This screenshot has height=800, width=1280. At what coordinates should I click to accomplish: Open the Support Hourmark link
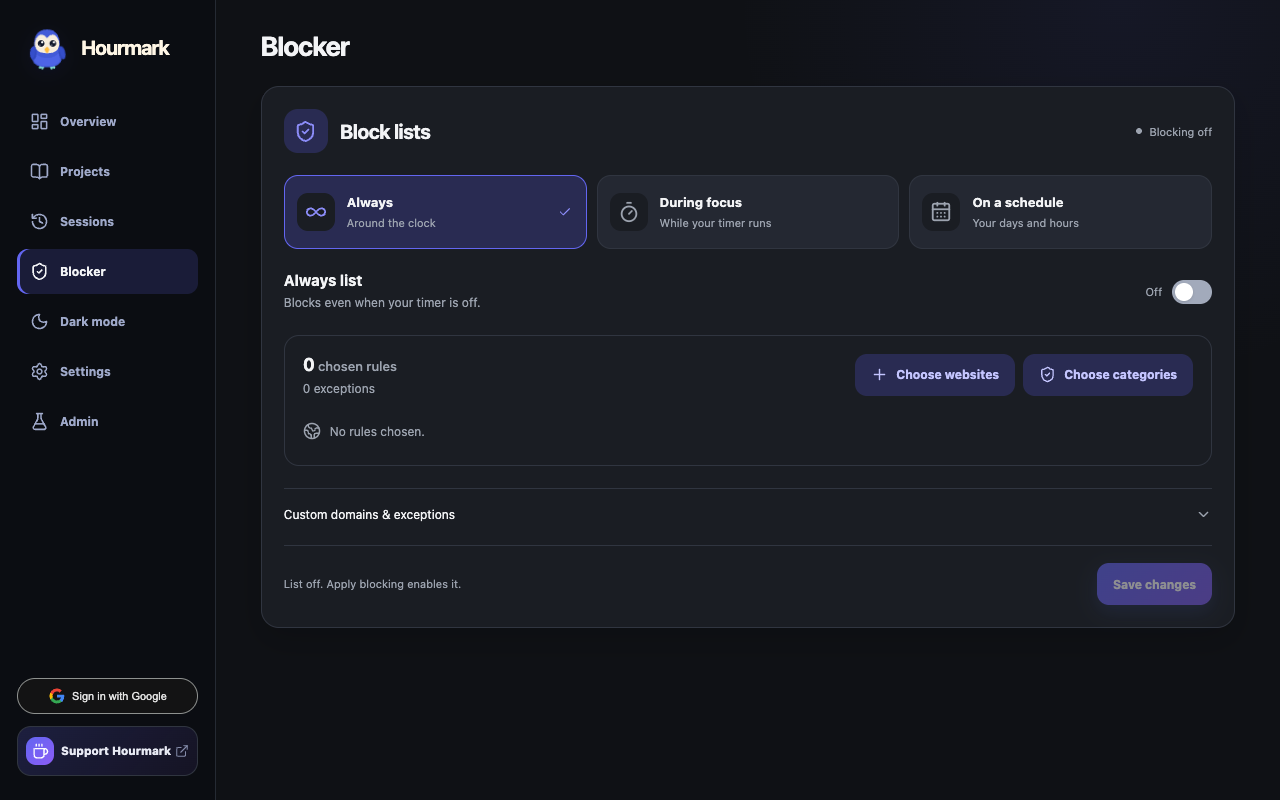tap(107, 751)
